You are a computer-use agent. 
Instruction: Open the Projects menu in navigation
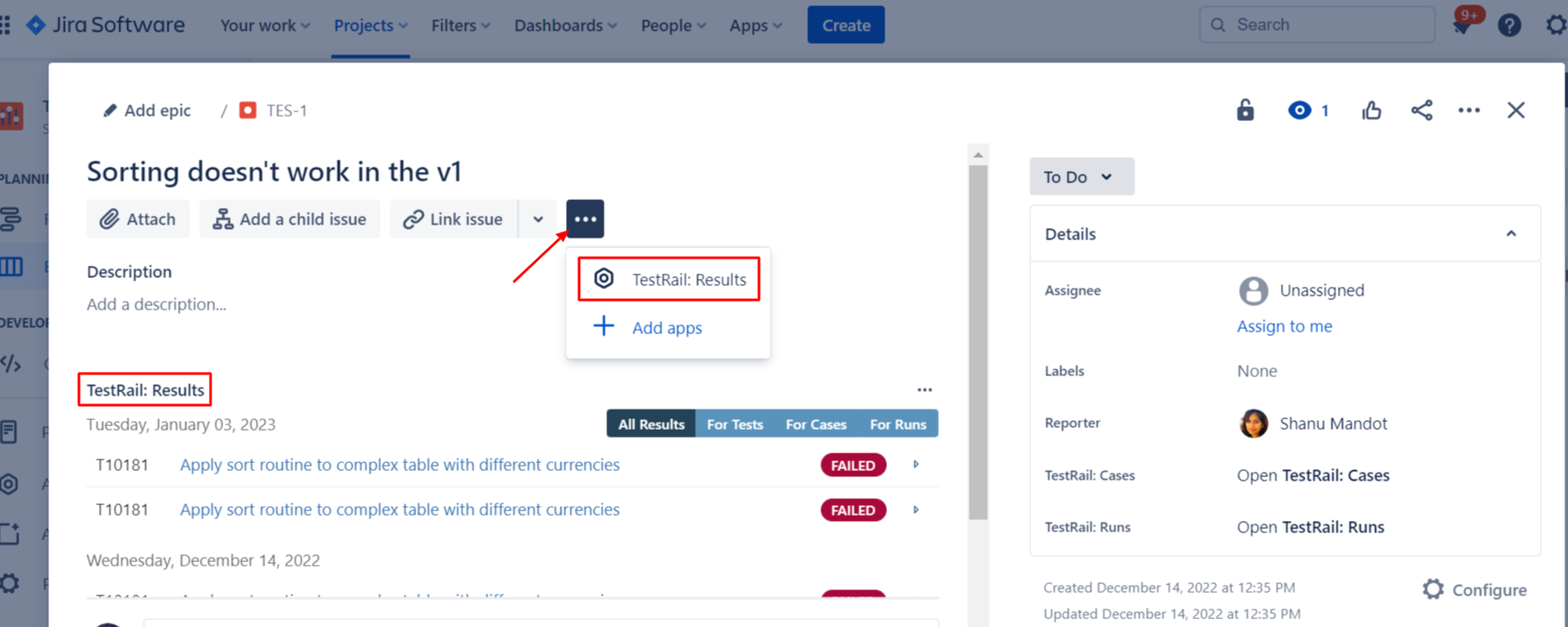[x=370, y=25]
